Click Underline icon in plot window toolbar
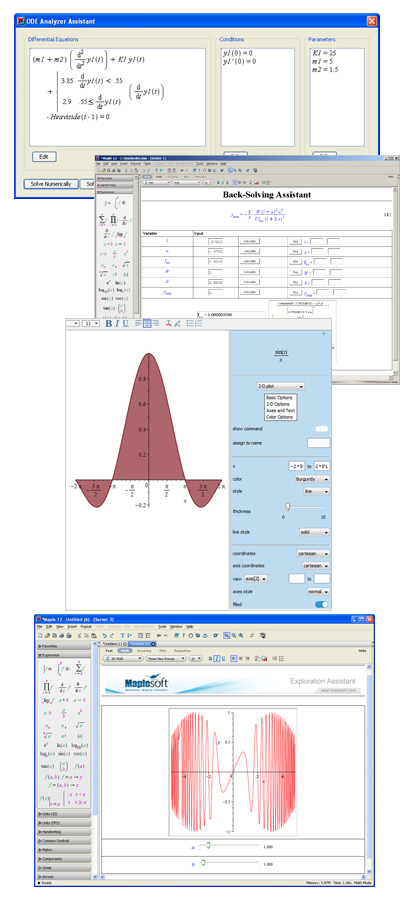This screenshot has width=412, height=900. tap(125, 324)
